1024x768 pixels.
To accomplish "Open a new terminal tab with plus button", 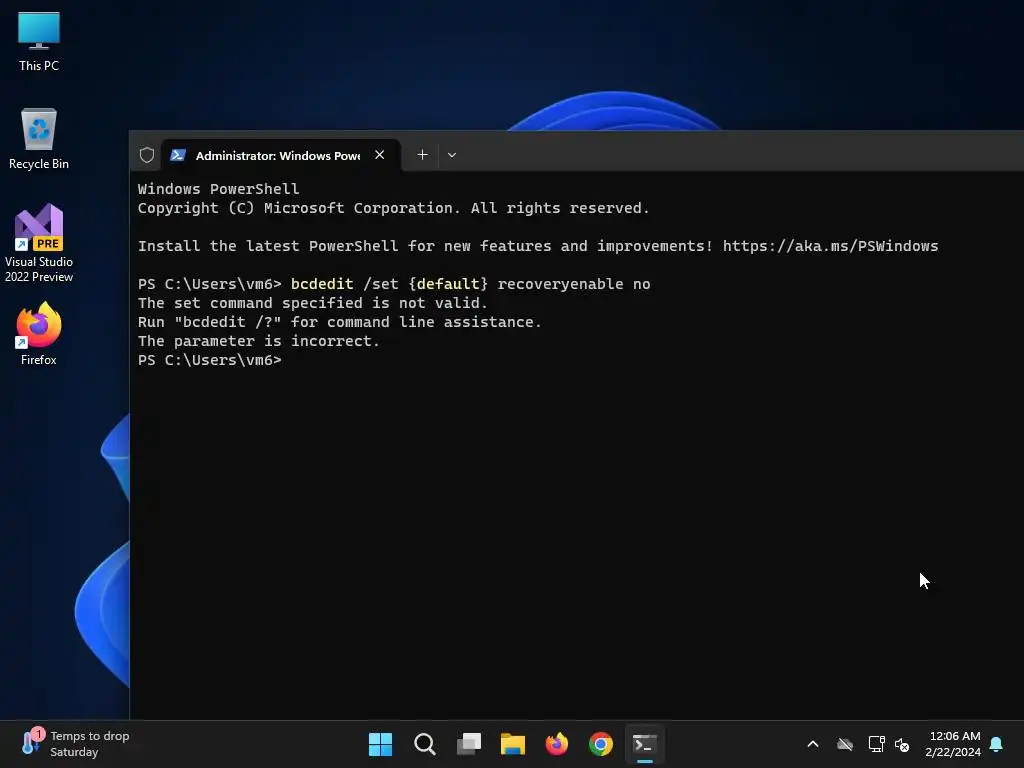I will 423,155.
